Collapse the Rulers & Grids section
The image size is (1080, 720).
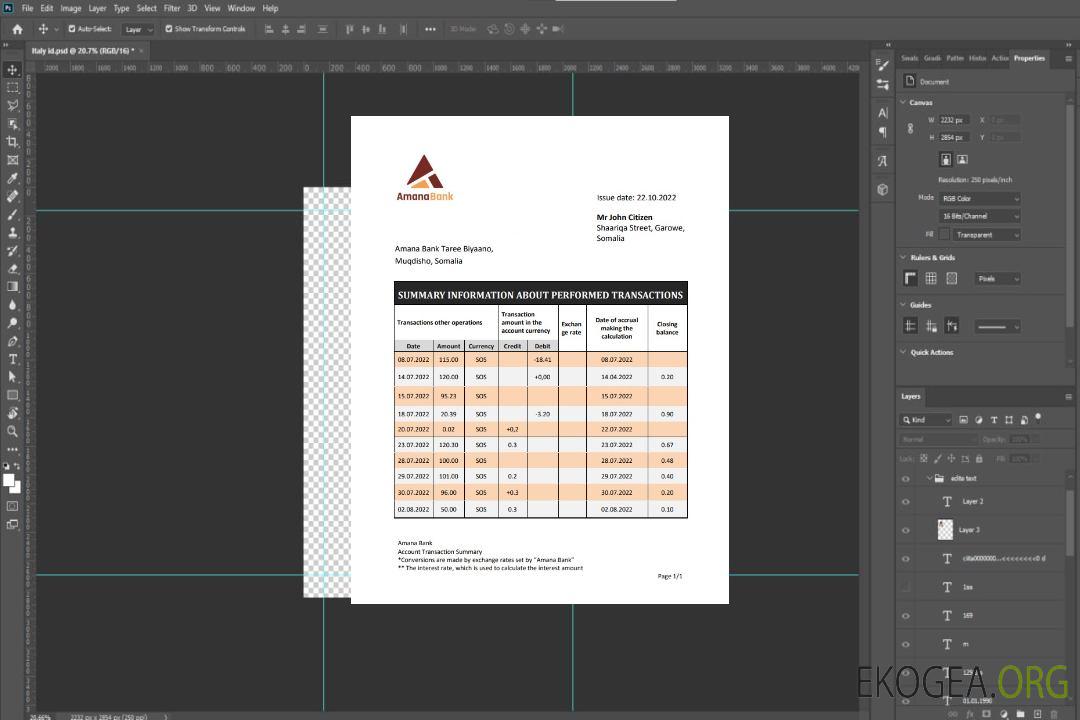coord(904,258)
